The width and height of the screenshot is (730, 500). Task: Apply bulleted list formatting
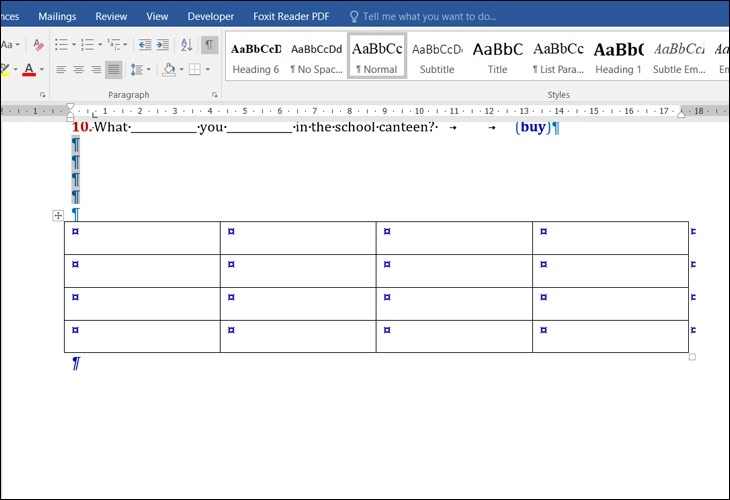pyautogui.click(x=61, y=45)
